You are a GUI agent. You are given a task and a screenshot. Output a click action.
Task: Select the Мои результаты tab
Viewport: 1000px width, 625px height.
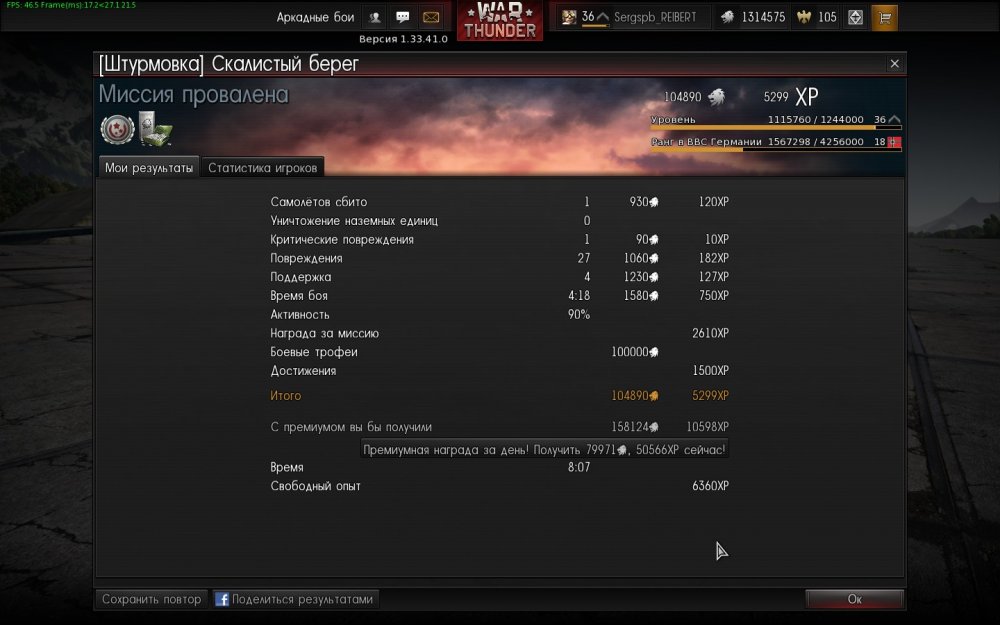pos(149,167)
